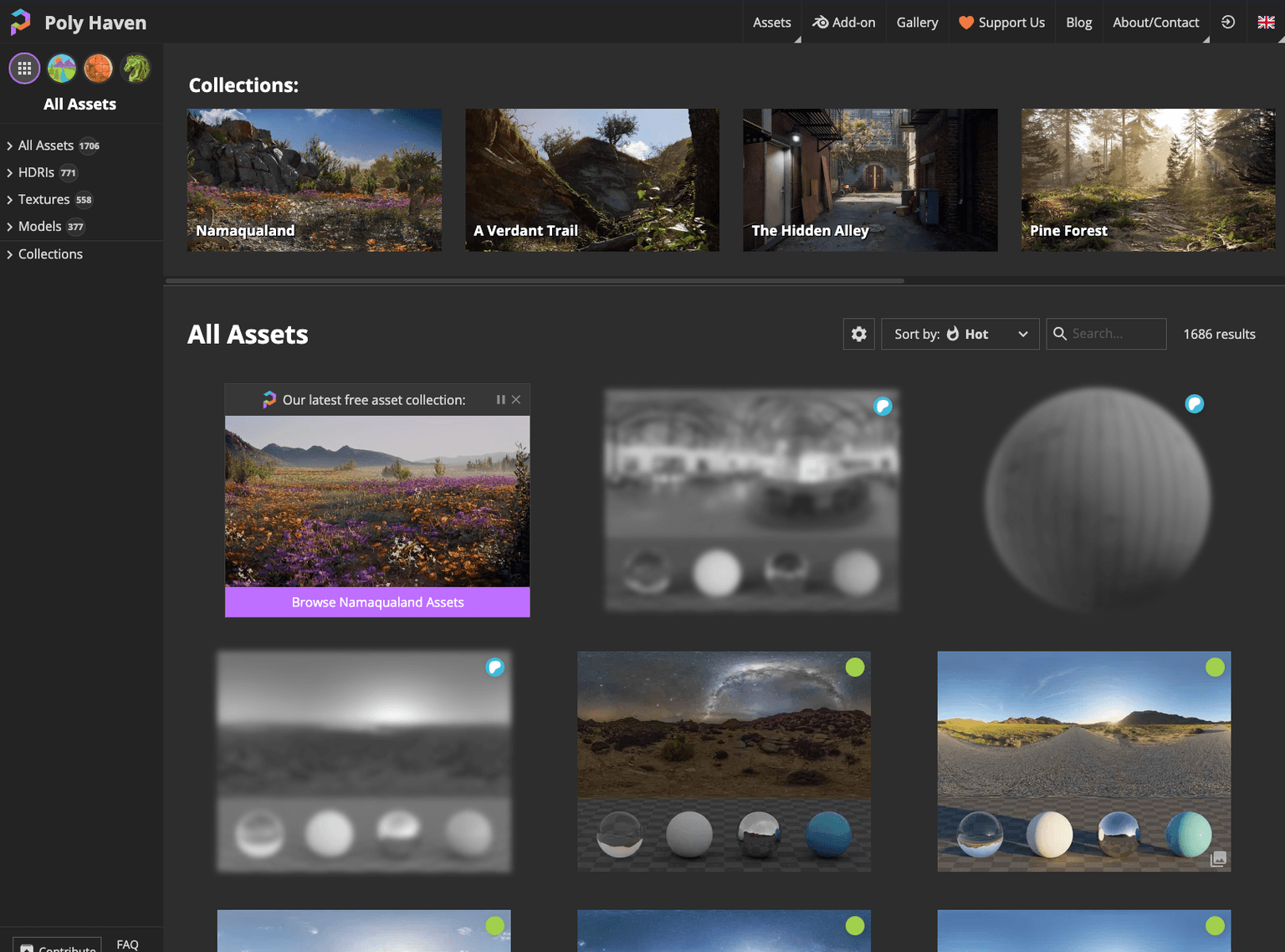Click the Poly Haven logo icon
This screenshot has width=1285, height=952.
[20, 23]
